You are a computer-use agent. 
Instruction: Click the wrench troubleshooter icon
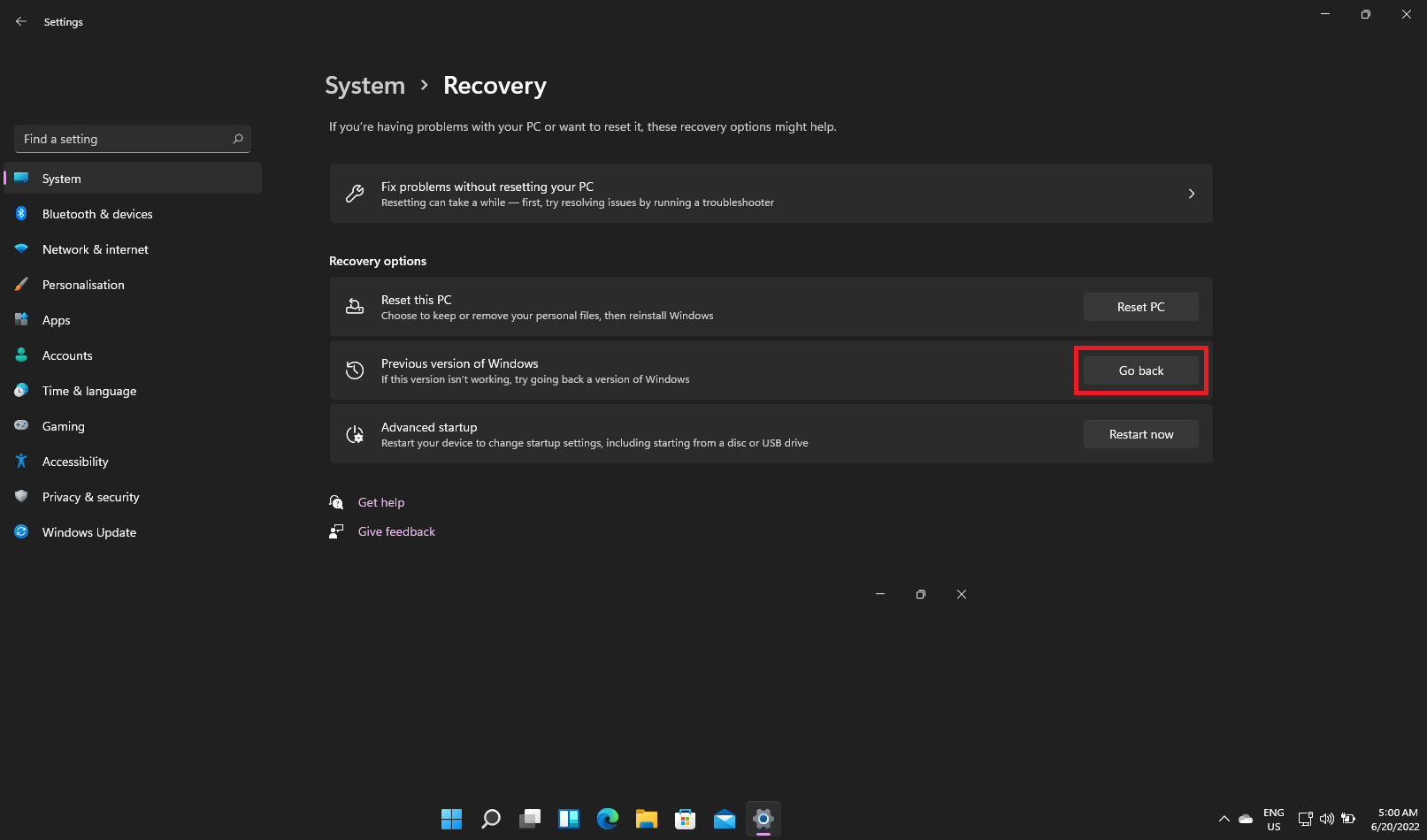355,194
